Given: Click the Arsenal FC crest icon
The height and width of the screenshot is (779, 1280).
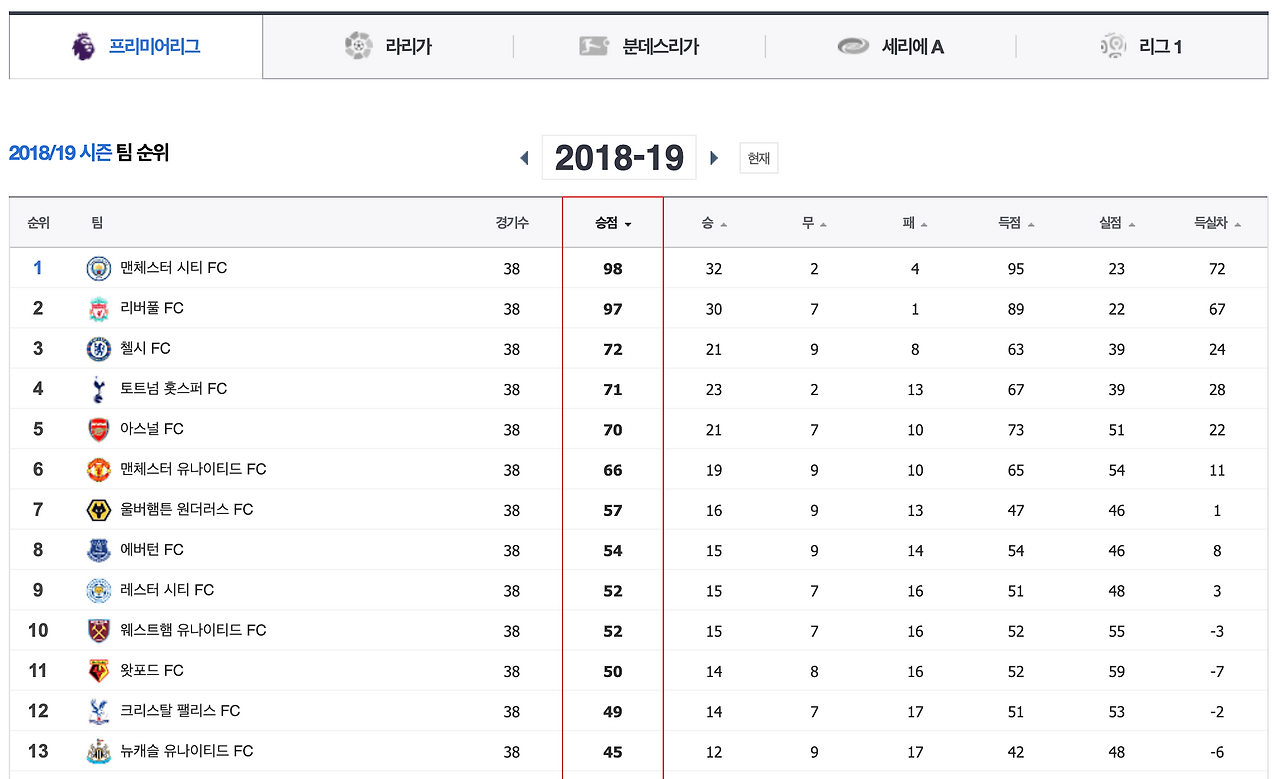Looking at the screenshot, I should pos(98,429).
